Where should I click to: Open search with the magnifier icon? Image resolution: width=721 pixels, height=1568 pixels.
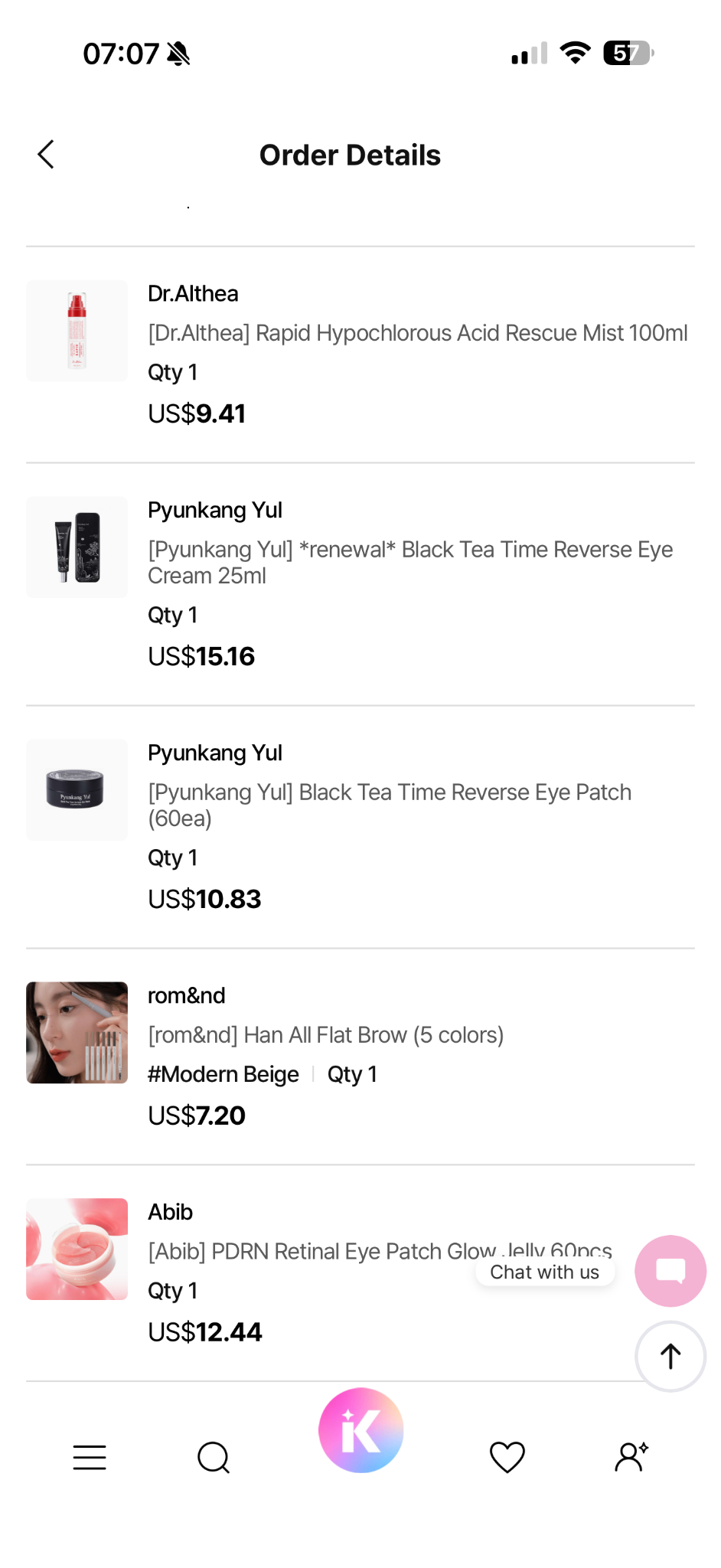(x=214, y=1458)
